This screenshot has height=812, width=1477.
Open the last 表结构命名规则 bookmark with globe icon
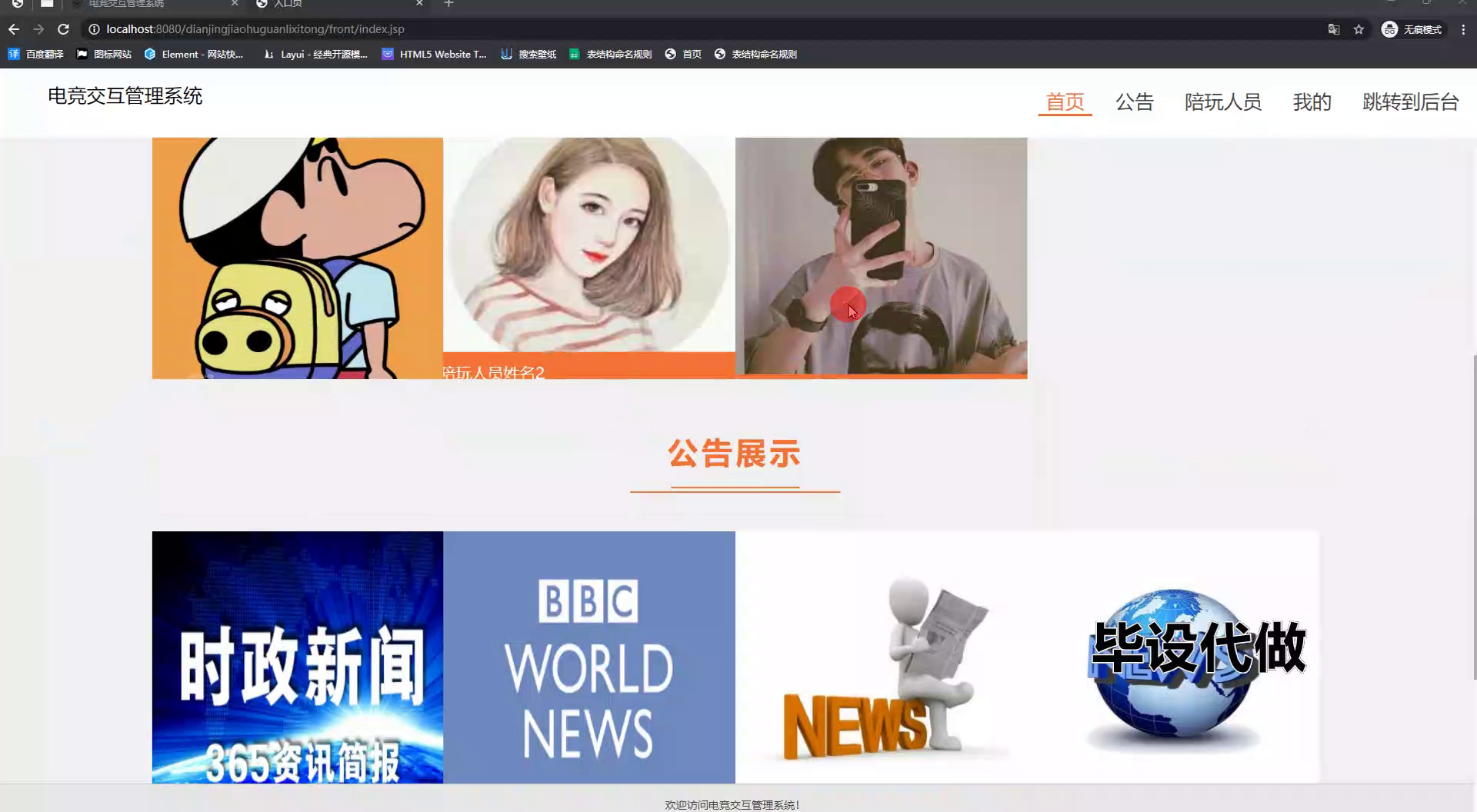pyautogui.click(x=755, y=54)
